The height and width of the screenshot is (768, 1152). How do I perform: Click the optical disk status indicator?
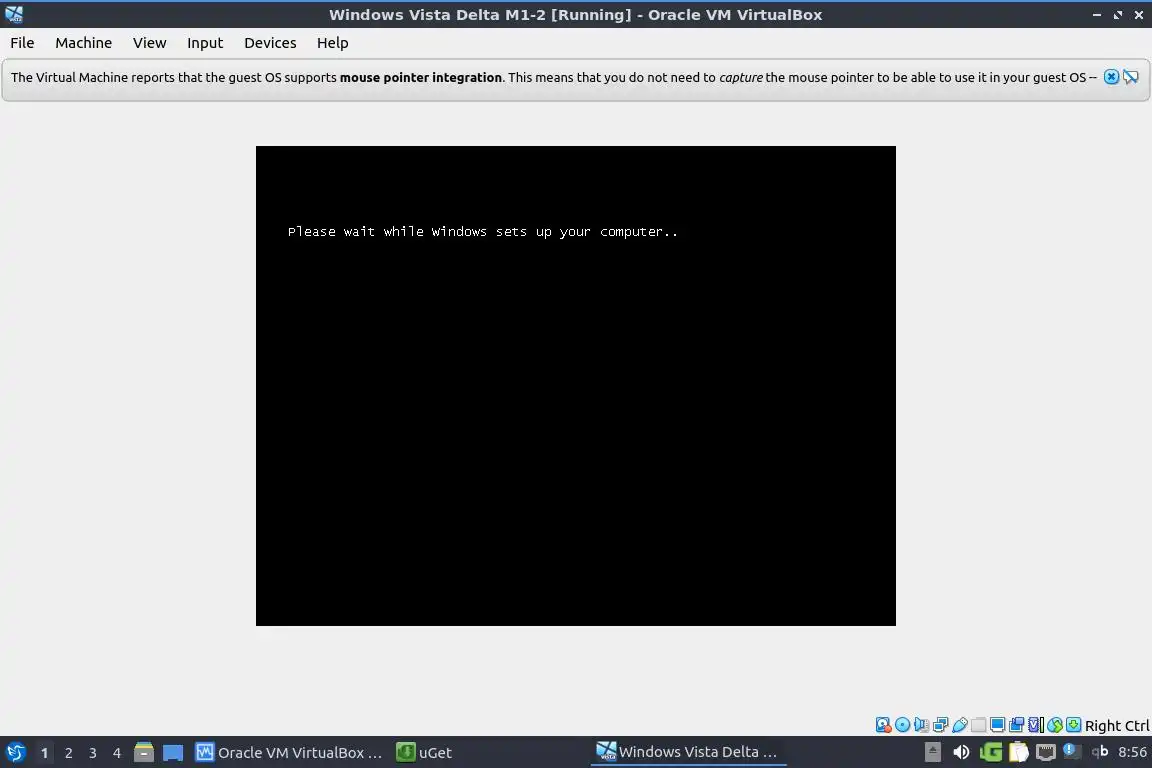(x=902, y=725)
